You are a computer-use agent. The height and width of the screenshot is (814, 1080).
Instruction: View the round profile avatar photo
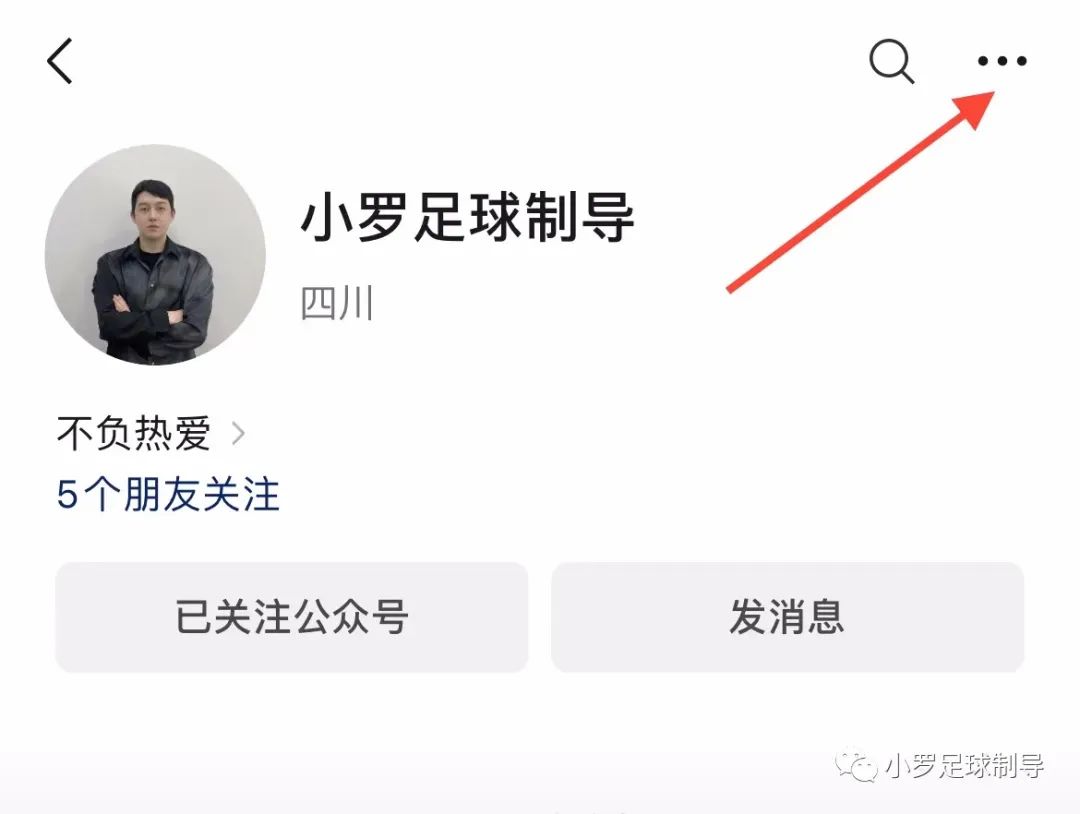pos(155,255)
